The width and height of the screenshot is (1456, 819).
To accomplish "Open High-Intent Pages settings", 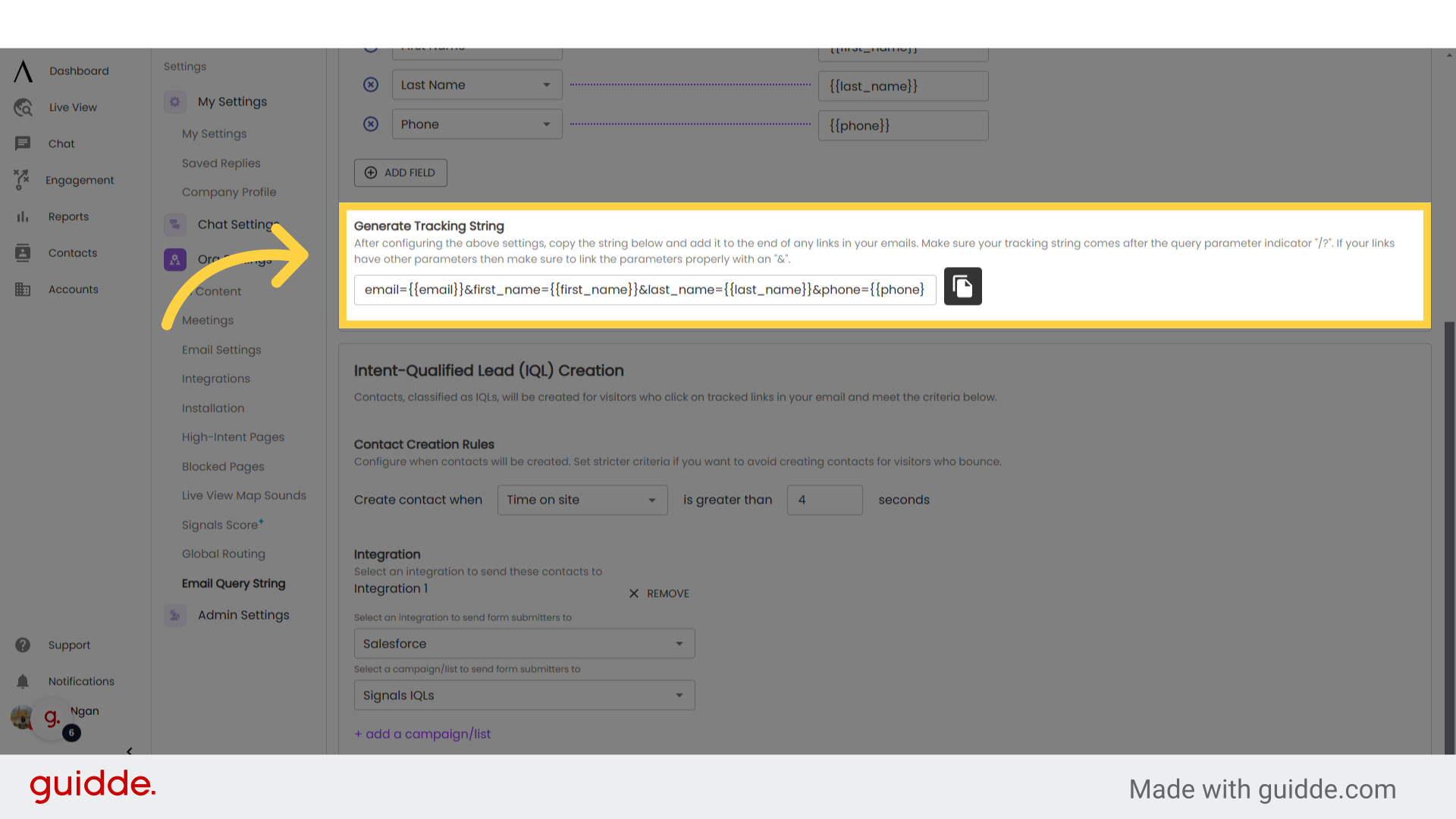I will (233, 437).
